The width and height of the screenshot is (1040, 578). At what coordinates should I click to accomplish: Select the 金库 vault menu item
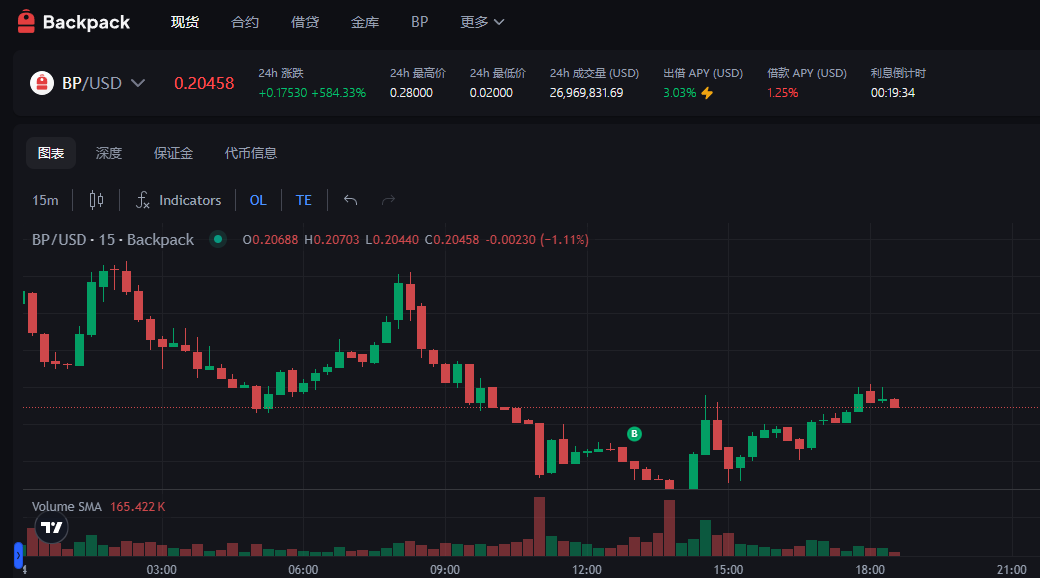pyautogui.click(x=365, y=22)
